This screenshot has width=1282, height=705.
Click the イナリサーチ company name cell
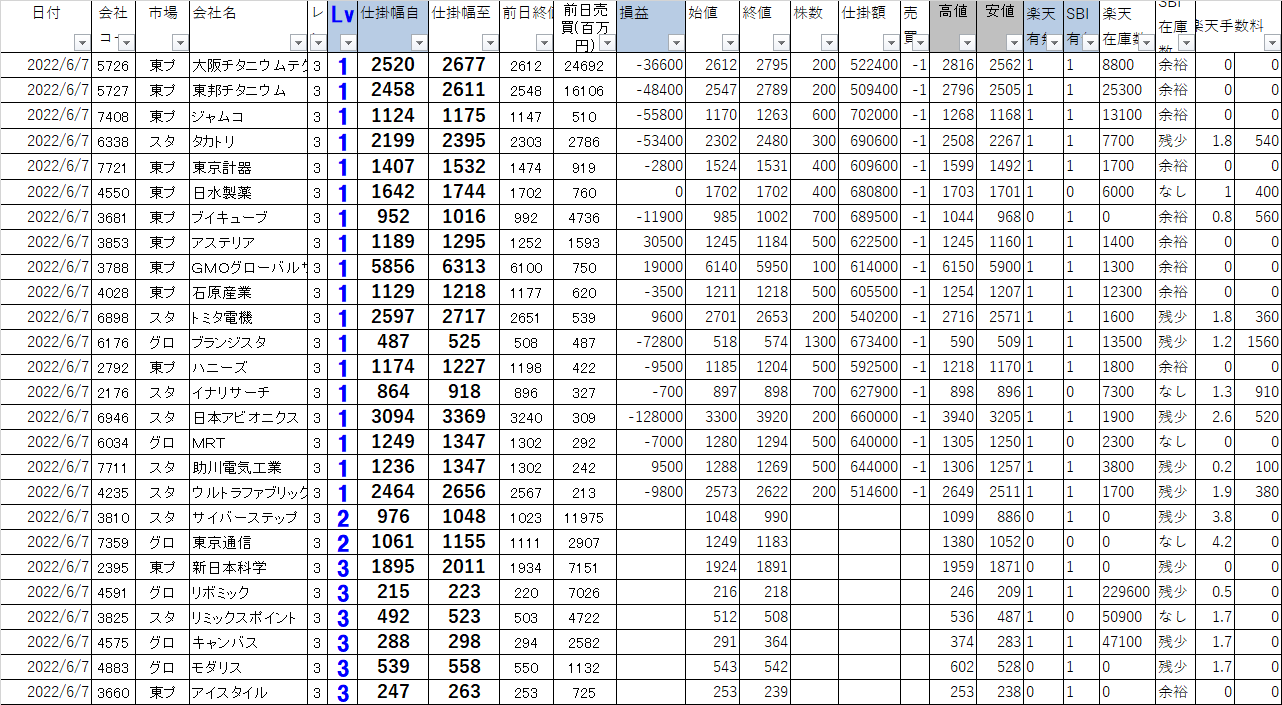pos(249,392)
